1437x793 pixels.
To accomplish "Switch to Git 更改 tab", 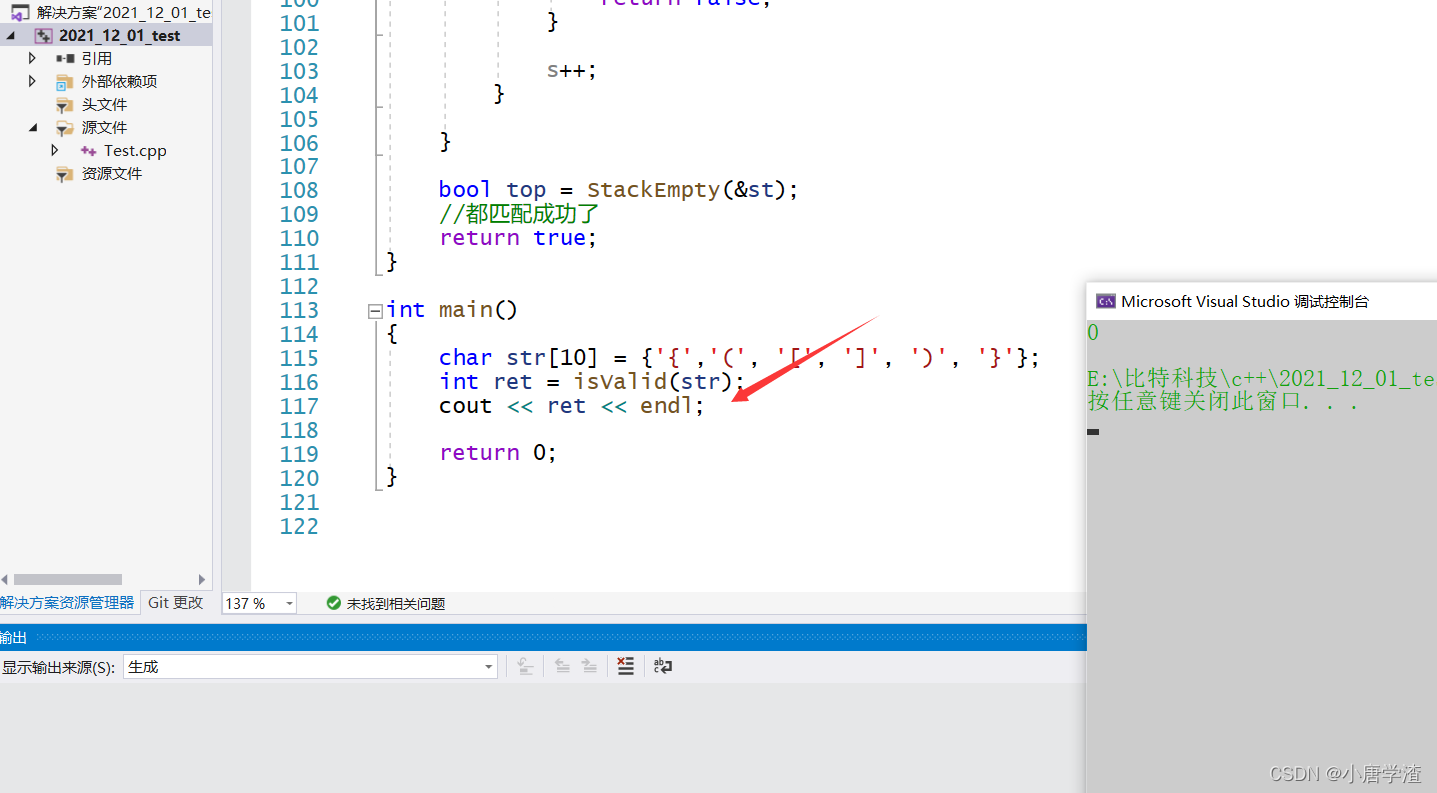I will 176,603.
